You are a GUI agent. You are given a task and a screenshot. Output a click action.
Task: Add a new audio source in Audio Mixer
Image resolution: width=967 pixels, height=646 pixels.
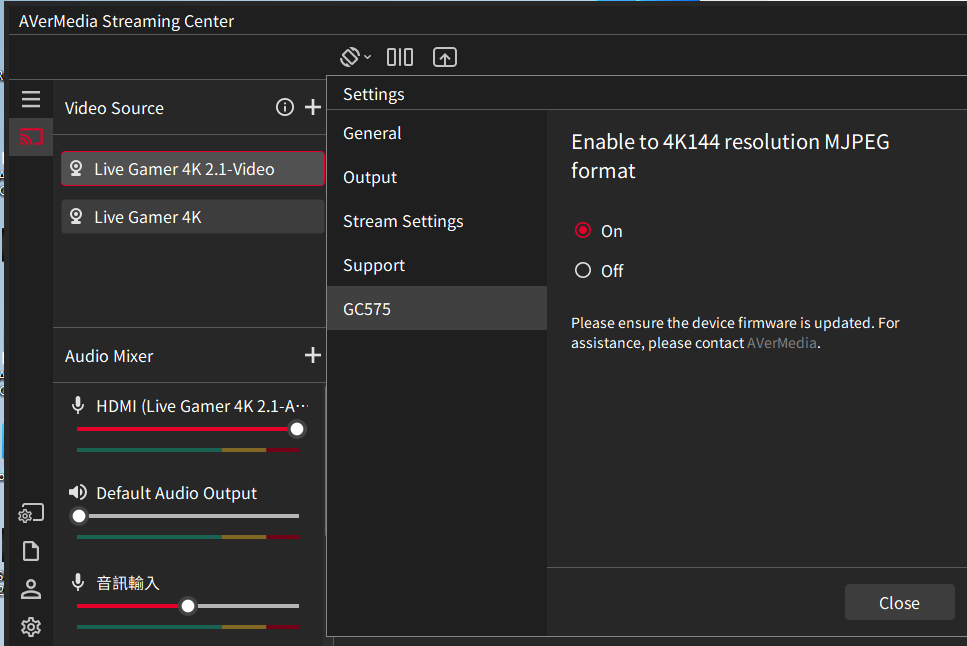[x=313, y=355]
